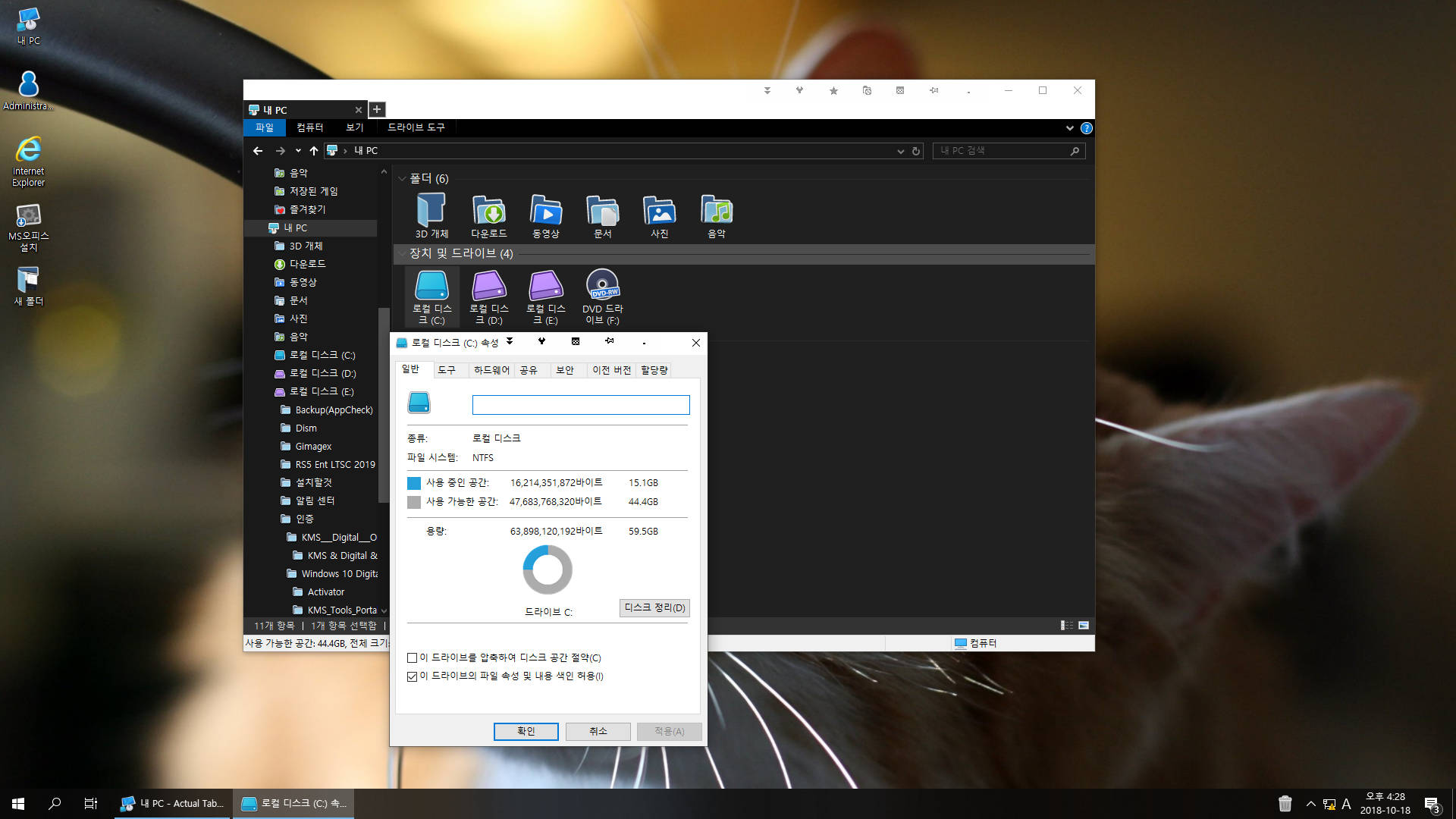The image size is (1456, 819).
Task: Click 디스크 정리(D) button
Action: click(x=654, y=608)
